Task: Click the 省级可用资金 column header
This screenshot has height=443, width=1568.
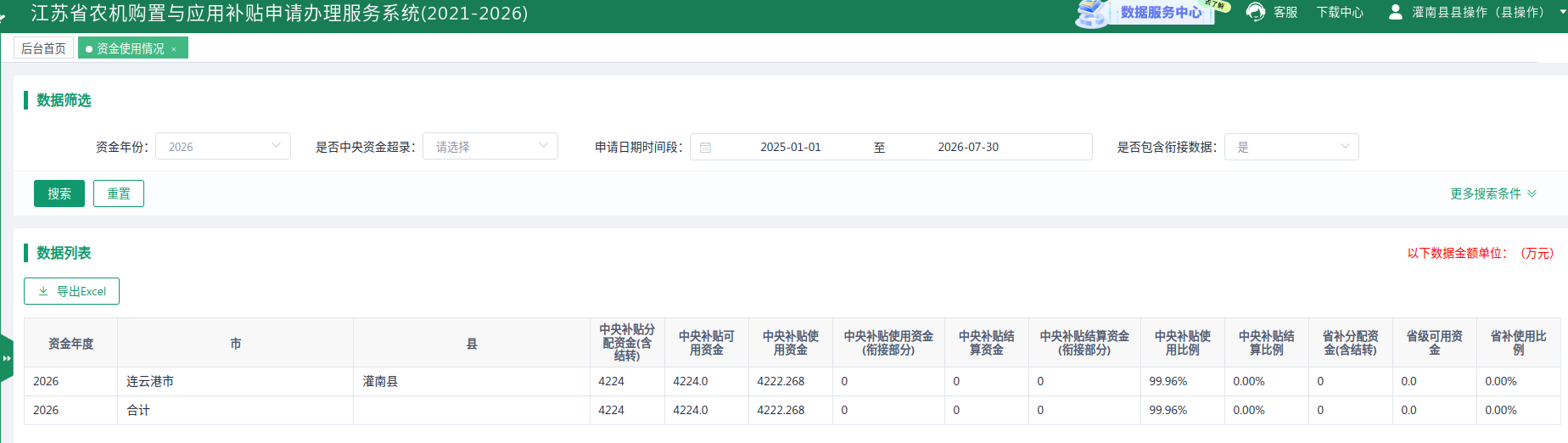Action: point(1434,343)
